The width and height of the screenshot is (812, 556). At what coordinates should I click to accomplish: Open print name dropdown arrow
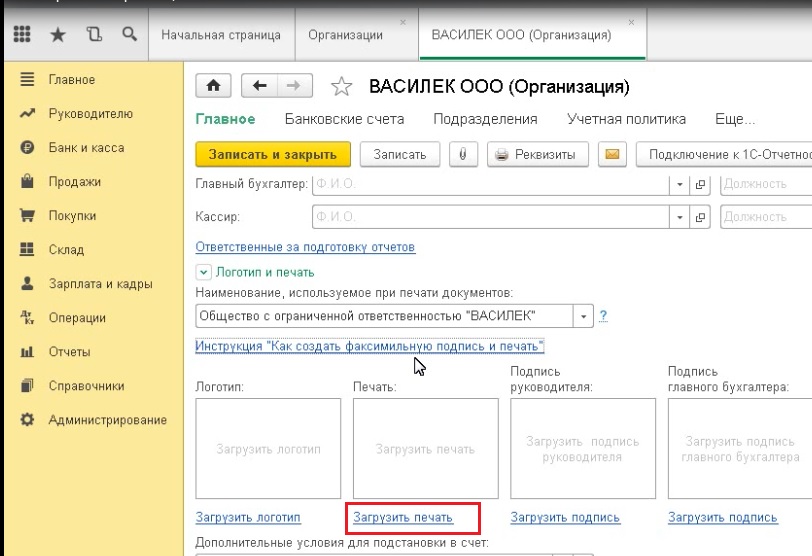point(583,316)
